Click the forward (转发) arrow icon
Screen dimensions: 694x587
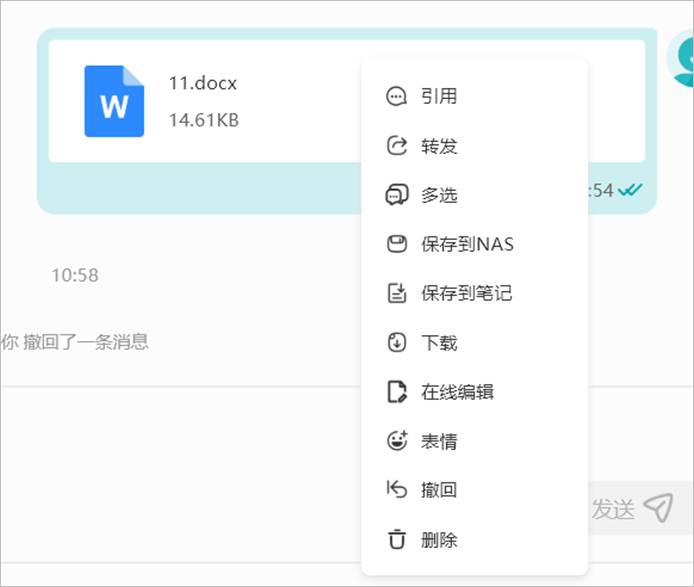[x=397, y=146]
